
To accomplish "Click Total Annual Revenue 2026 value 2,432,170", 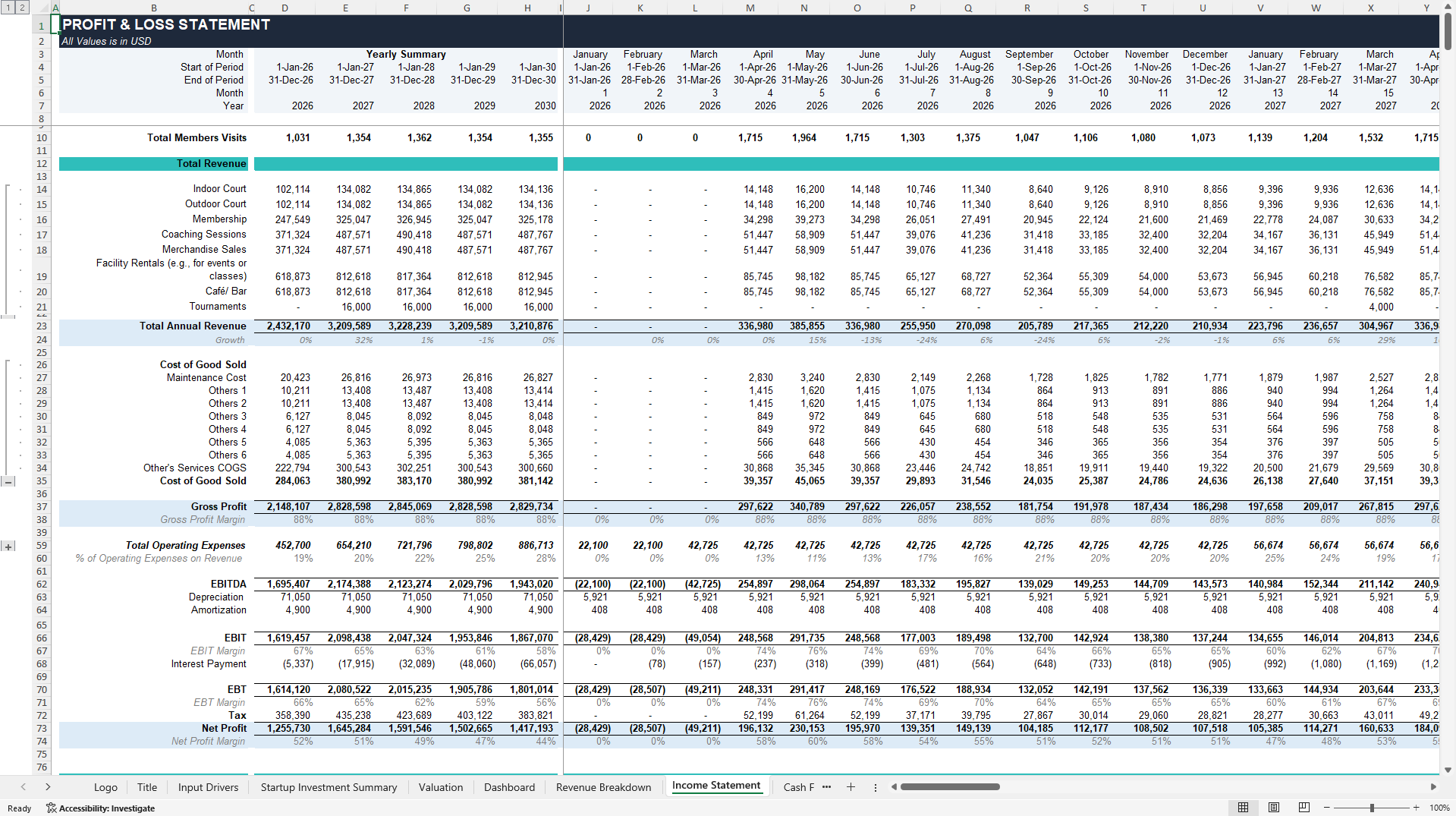I will pyautogui.click(x=288, y=326).
